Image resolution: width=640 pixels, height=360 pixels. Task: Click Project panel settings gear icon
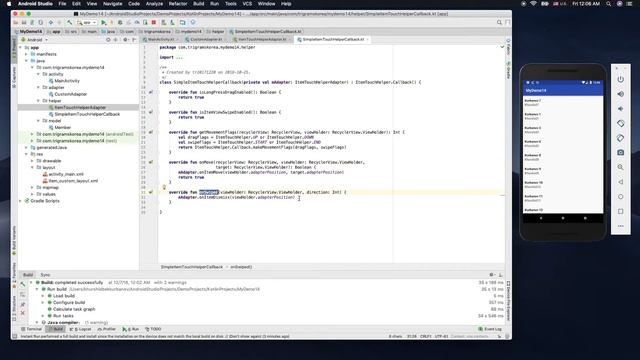click(x=125, y=40)
